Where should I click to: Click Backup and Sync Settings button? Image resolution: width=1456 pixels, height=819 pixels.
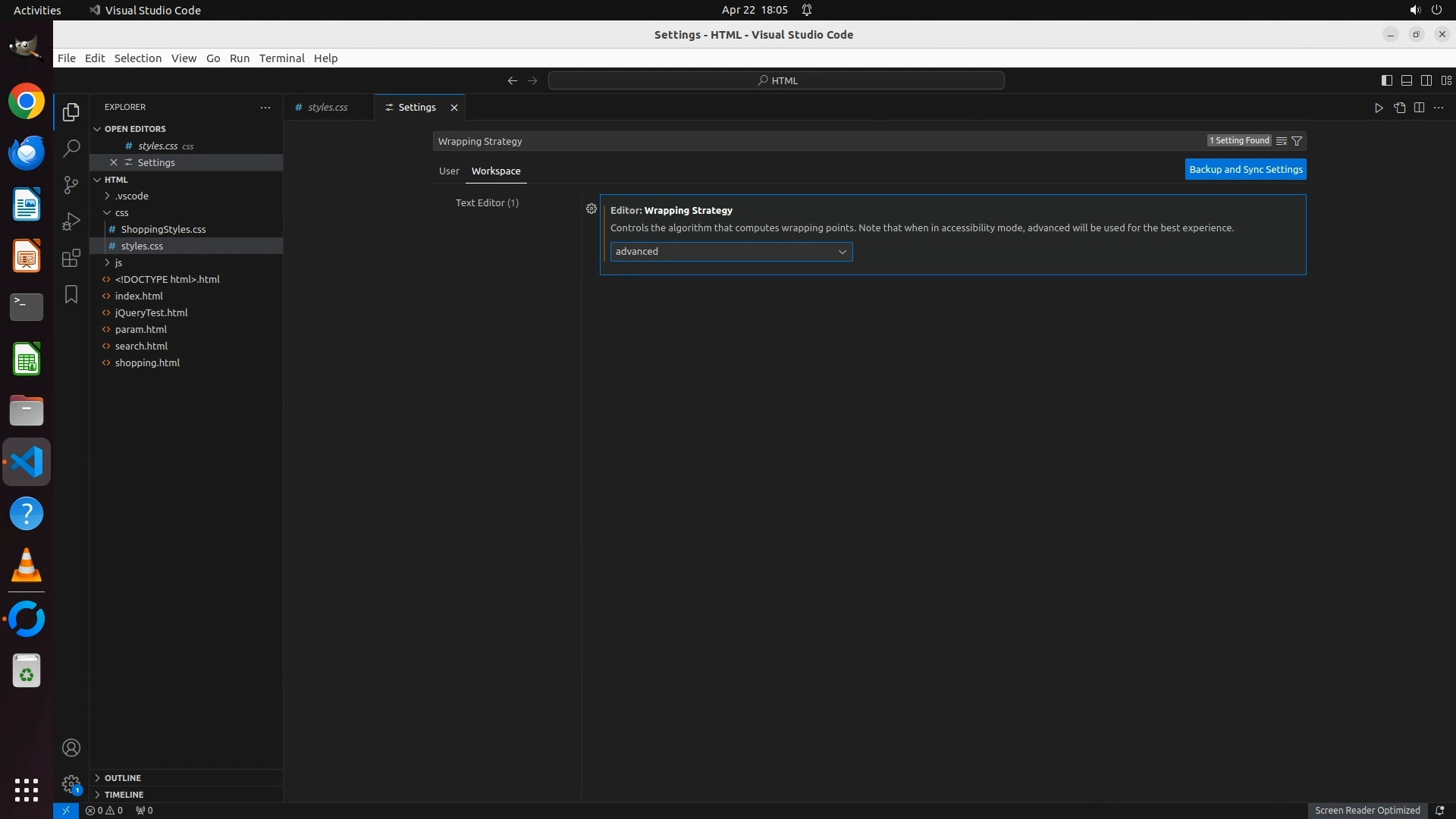(x=1245, y=170)
